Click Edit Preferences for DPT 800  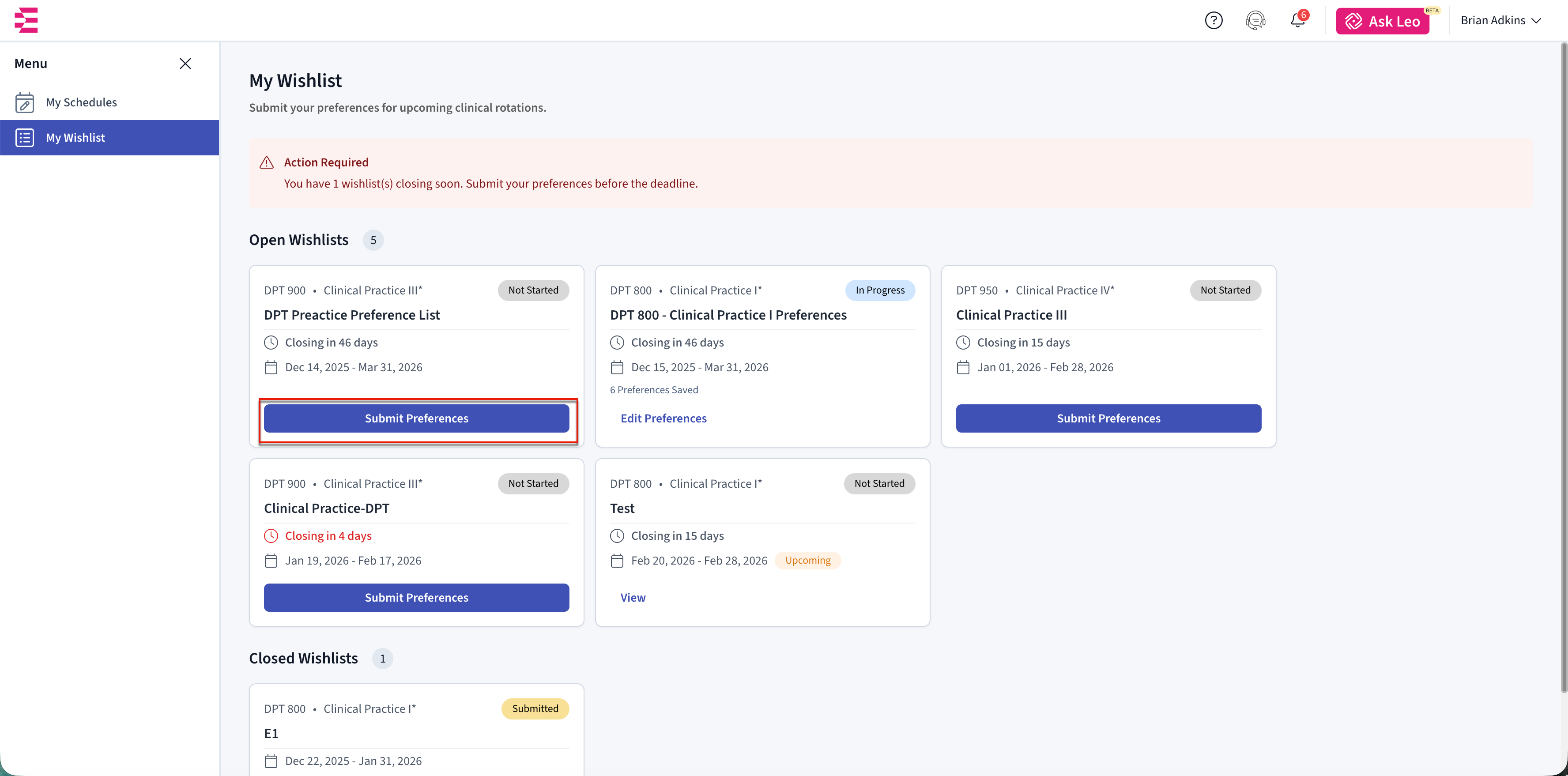(663, 418)
